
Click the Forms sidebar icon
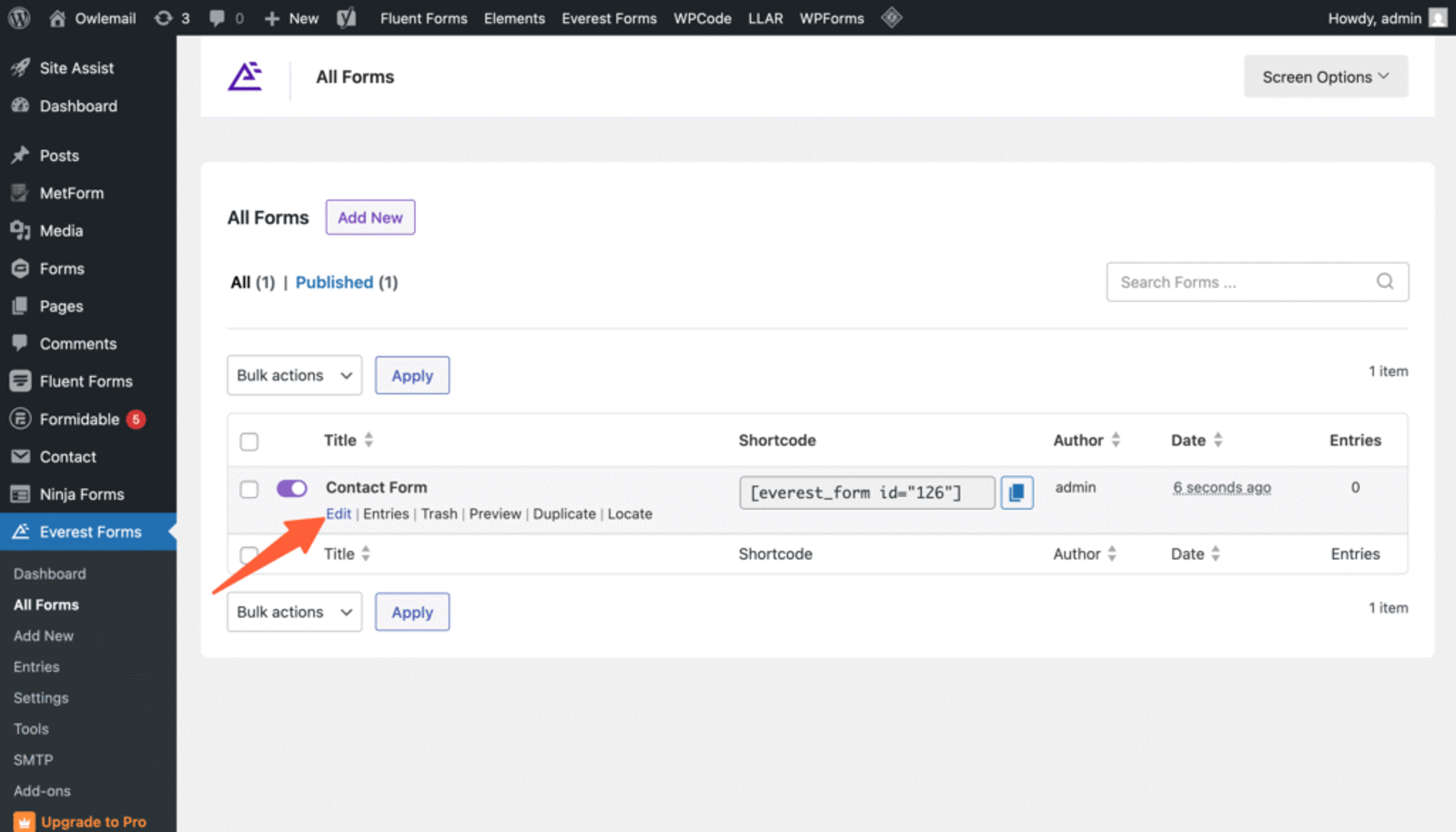(x=20, y=269)
